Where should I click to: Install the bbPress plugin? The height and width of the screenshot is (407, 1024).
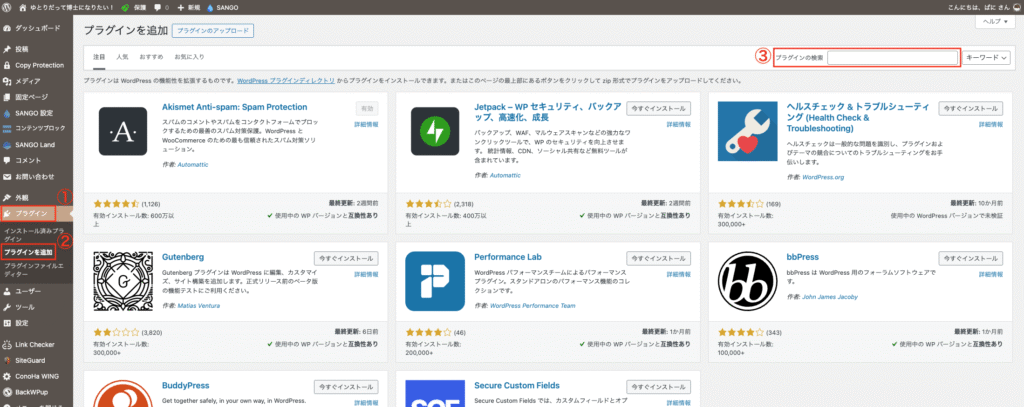(970, 258)
